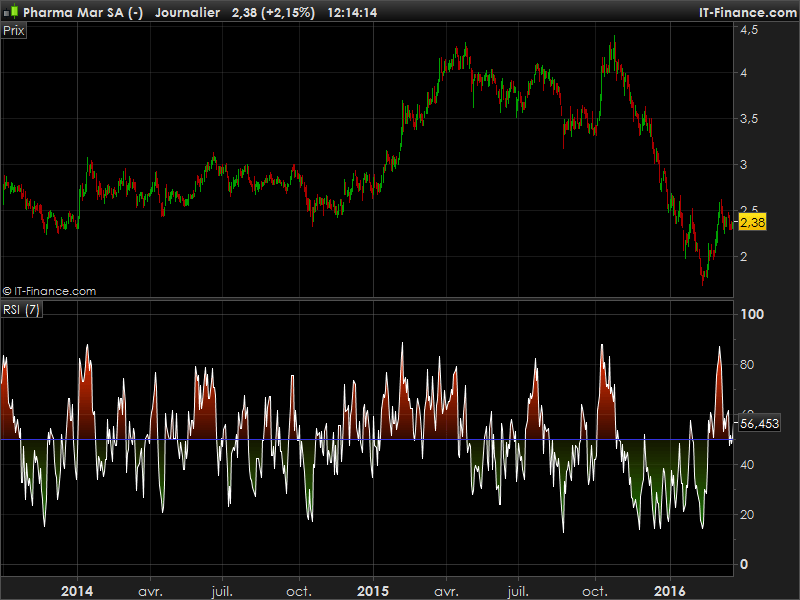Click the 80 label on RSI axis
800x600 pixels.
747,364
